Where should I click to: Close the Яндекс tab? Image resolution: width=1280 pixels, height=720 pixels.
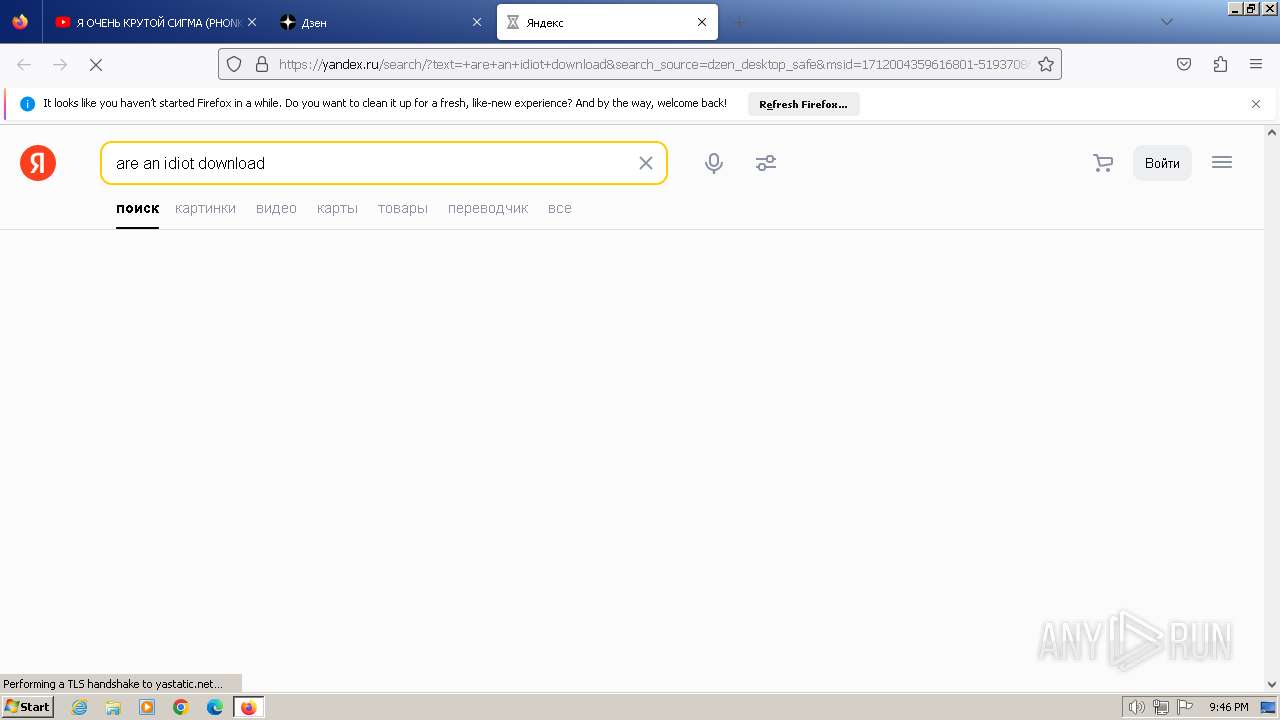click(x=702, y=22)
